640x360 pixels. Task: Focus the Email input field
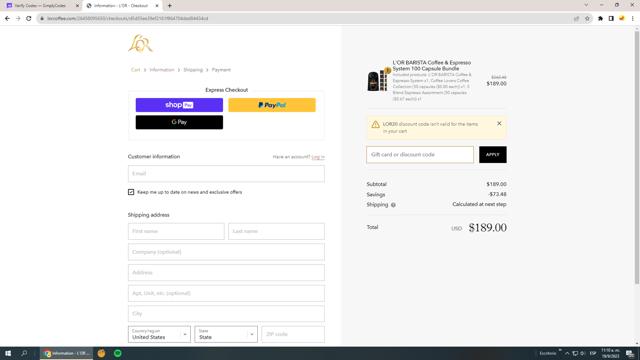click(x=226, y=173)
